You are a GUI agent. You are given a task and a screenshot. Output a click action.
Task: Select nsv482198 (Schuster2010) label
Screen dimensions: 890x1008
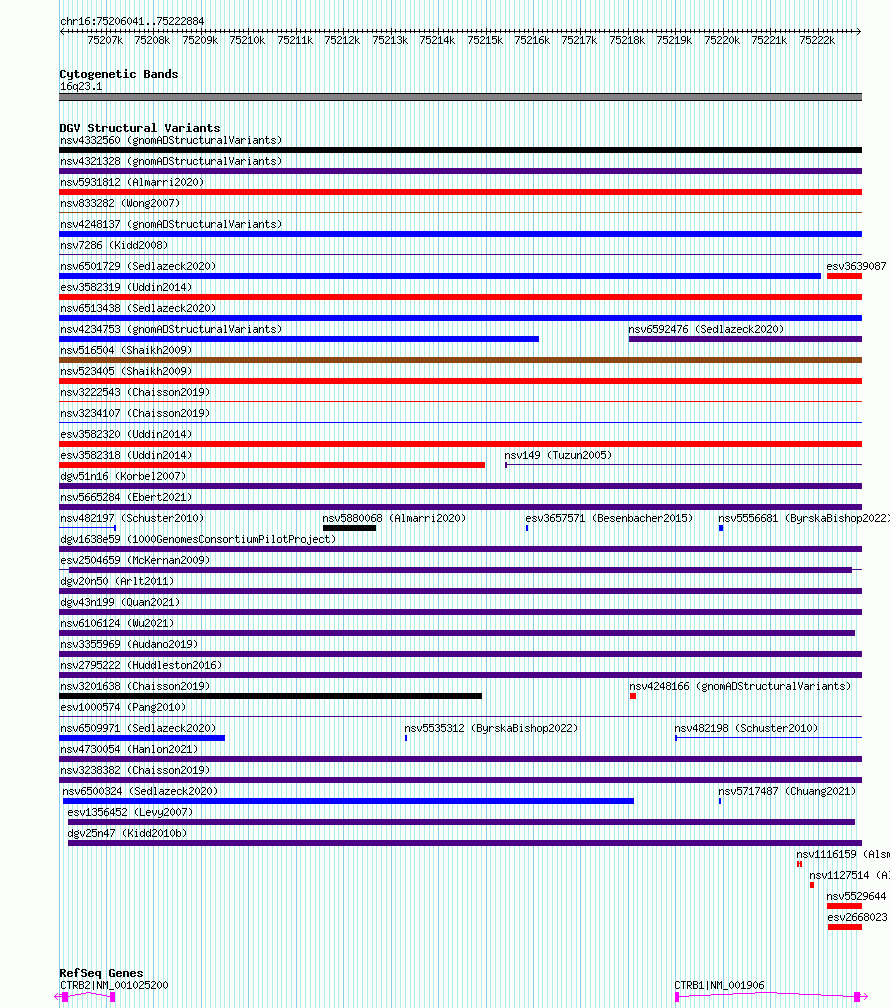pyautogui.click(x=746, y=728)
